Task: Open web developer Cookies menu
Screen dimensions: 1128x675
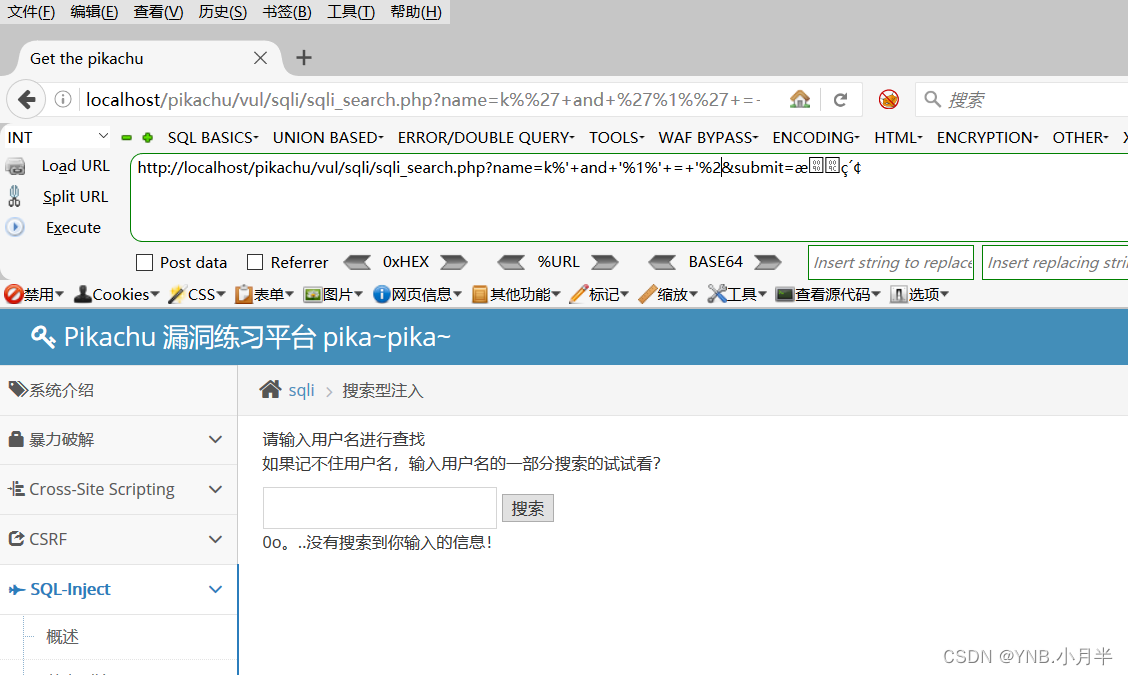Action: coord(117,294)
